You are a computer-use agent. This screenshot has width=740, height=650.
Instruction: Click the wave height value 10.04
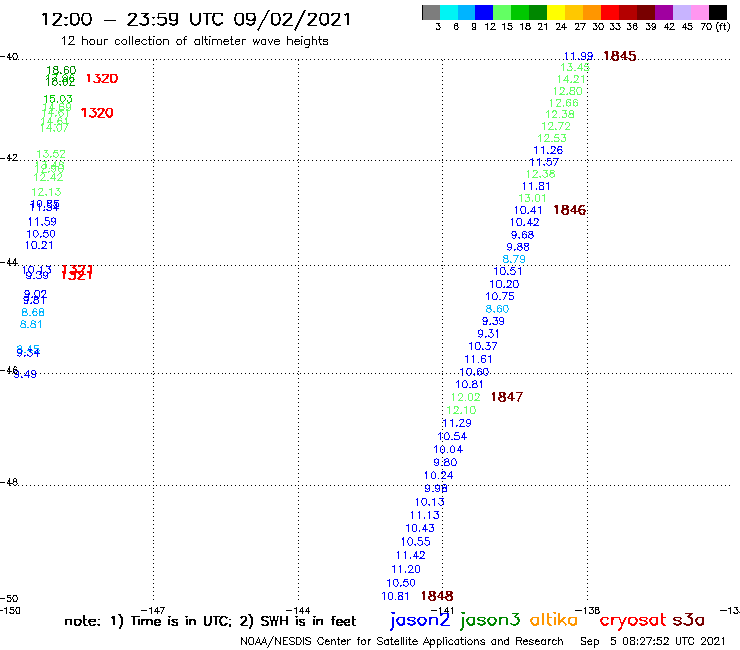coord(448,449)
